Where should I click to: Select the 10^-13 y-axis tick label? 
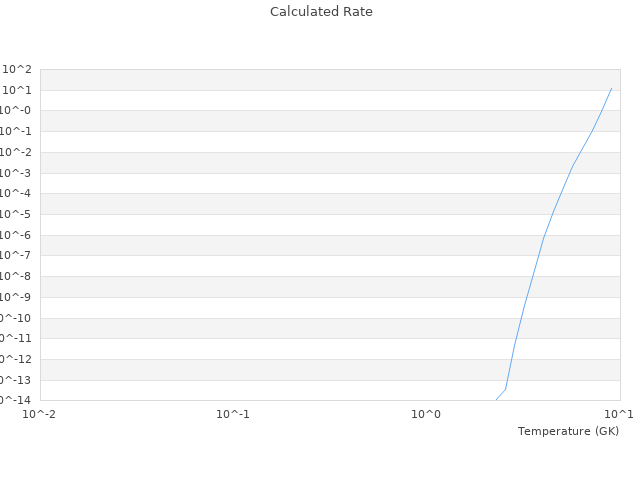pyautogui.click(x=14, y=380)
